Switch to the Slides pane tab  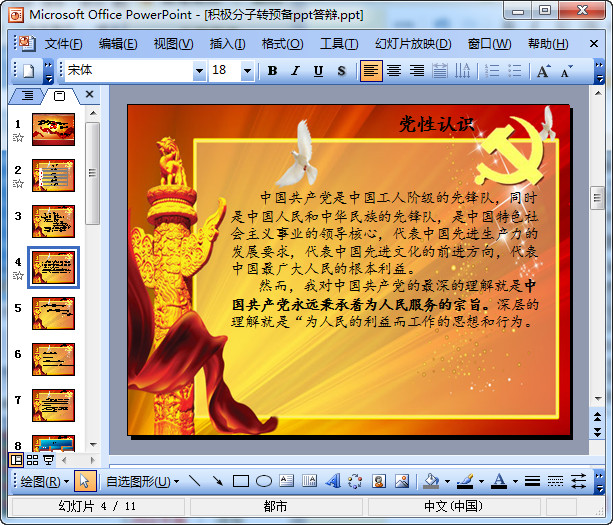[59, 95]
